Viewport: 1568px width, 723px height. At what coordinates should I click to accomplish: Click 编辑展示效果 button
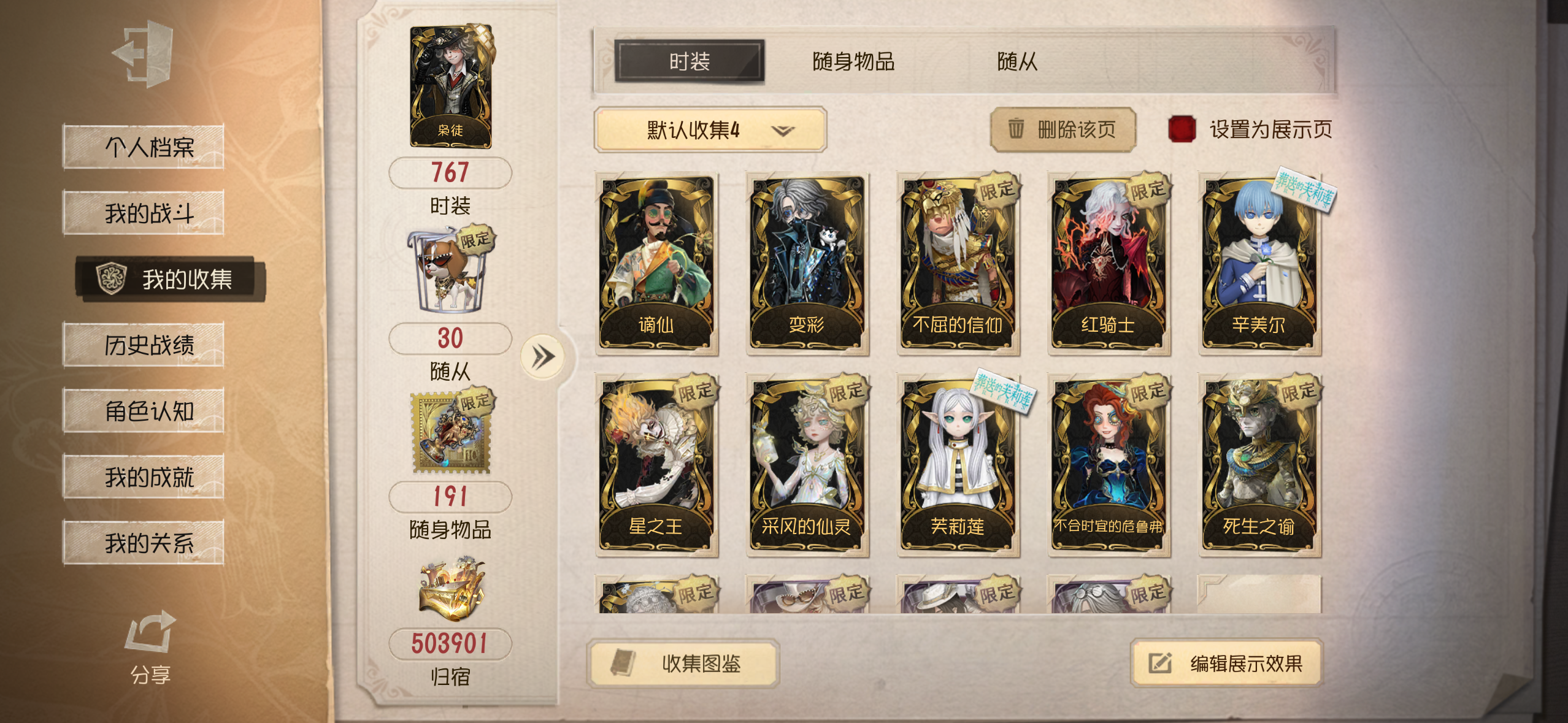1226,664
